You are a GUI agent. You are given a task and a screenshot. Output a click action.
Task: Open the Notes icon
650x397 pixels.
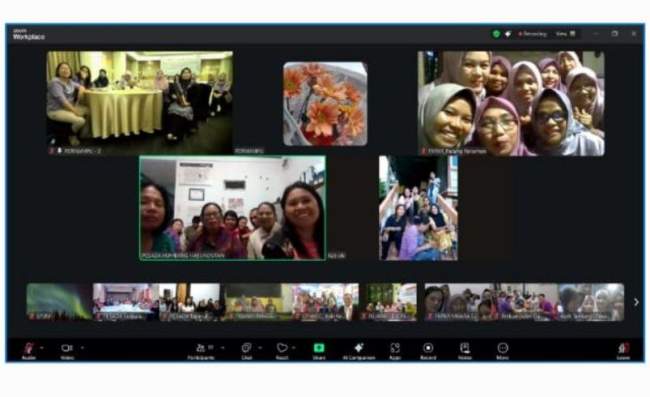tap(465, 350)
